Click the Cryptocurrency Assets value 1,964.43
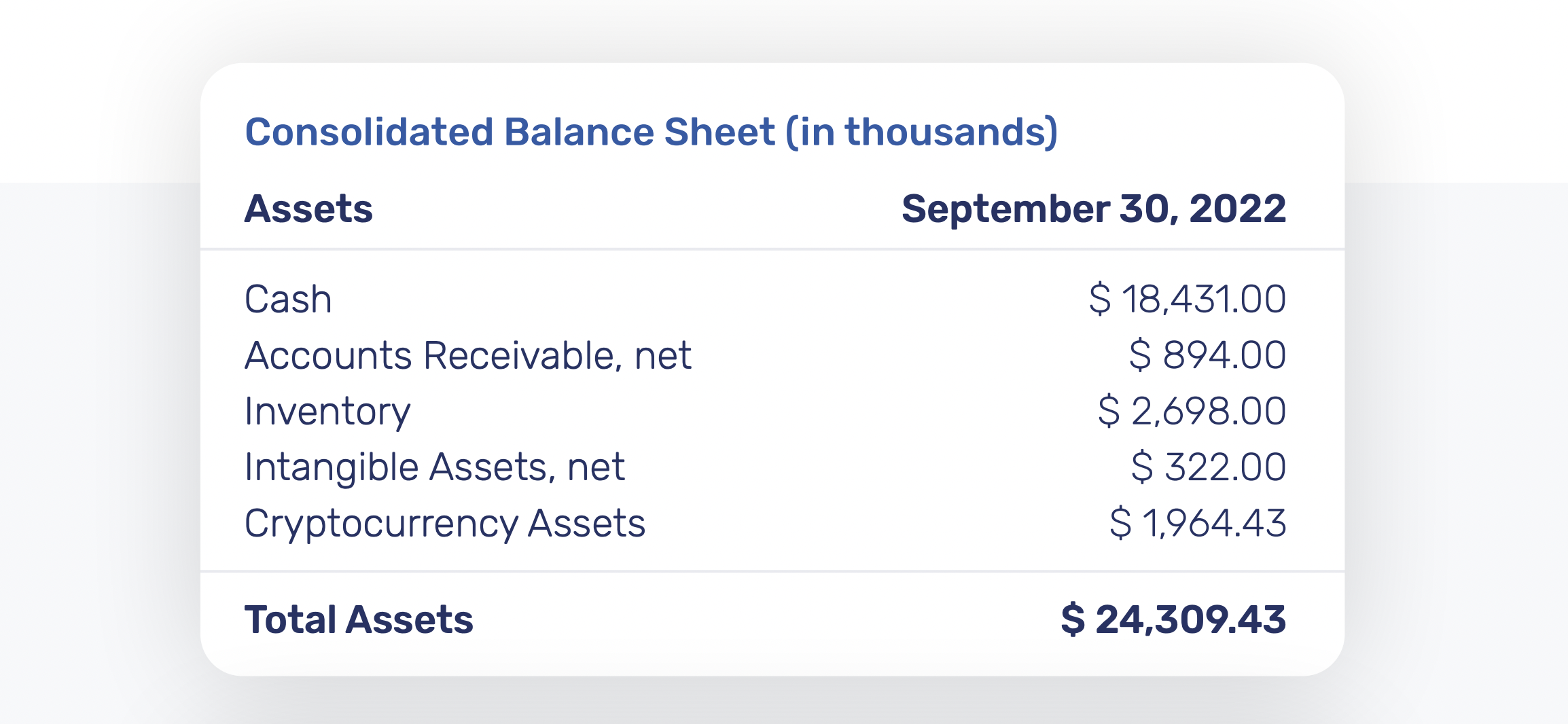 (x=1214, y=524)
